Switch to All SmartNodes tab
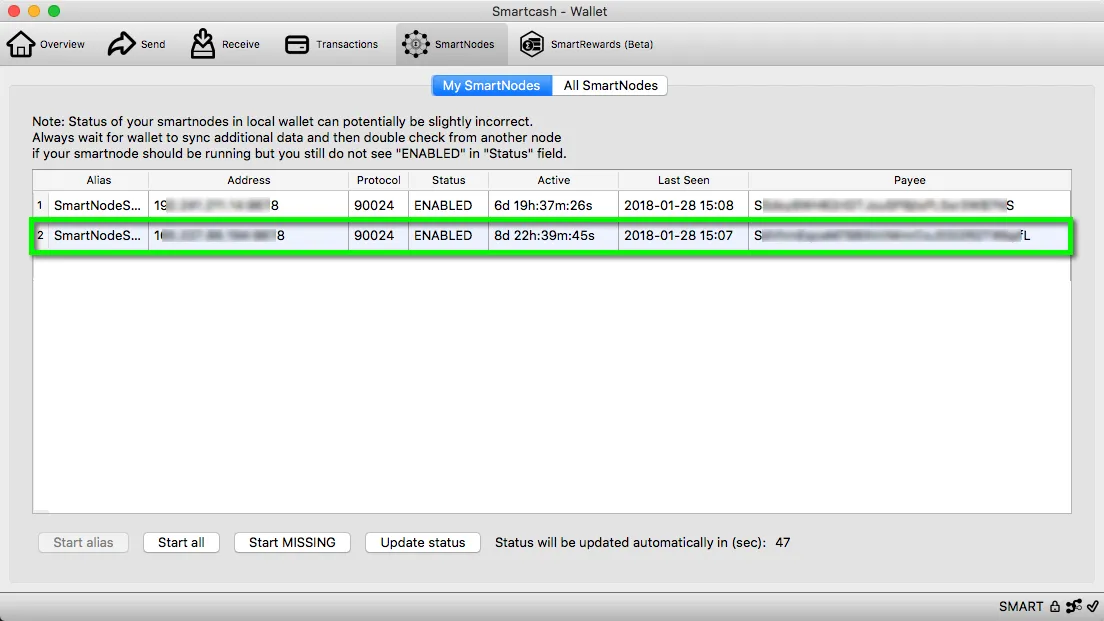This screenshot has width=1104, height=621. (610, 85)
